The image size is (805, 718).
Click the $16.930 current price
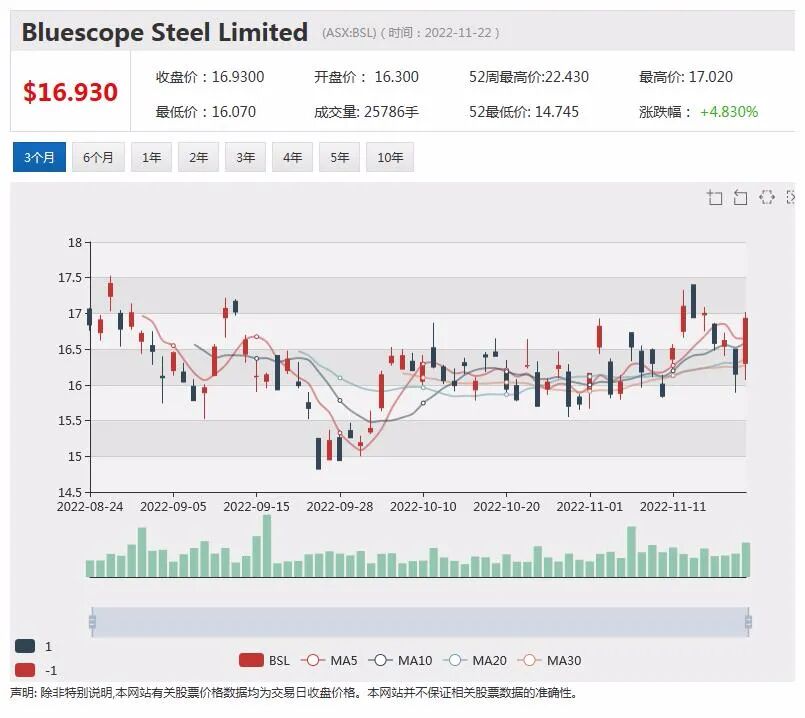point(70,92)
